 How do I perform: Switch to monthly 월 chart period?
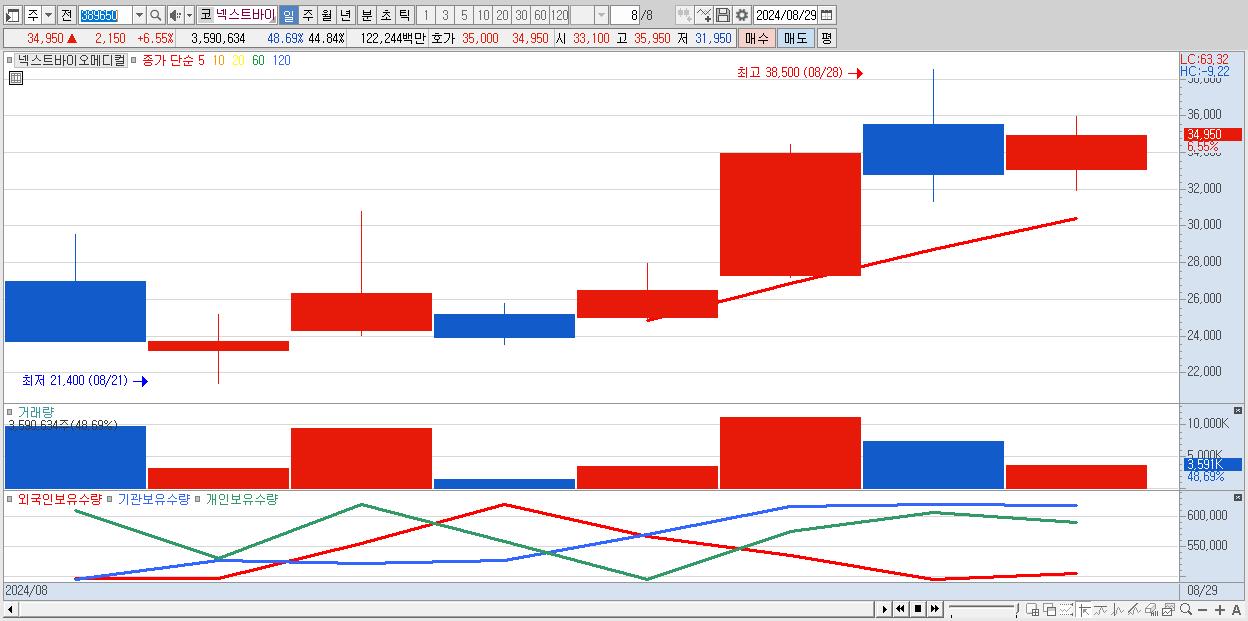[x=326, y=15]
